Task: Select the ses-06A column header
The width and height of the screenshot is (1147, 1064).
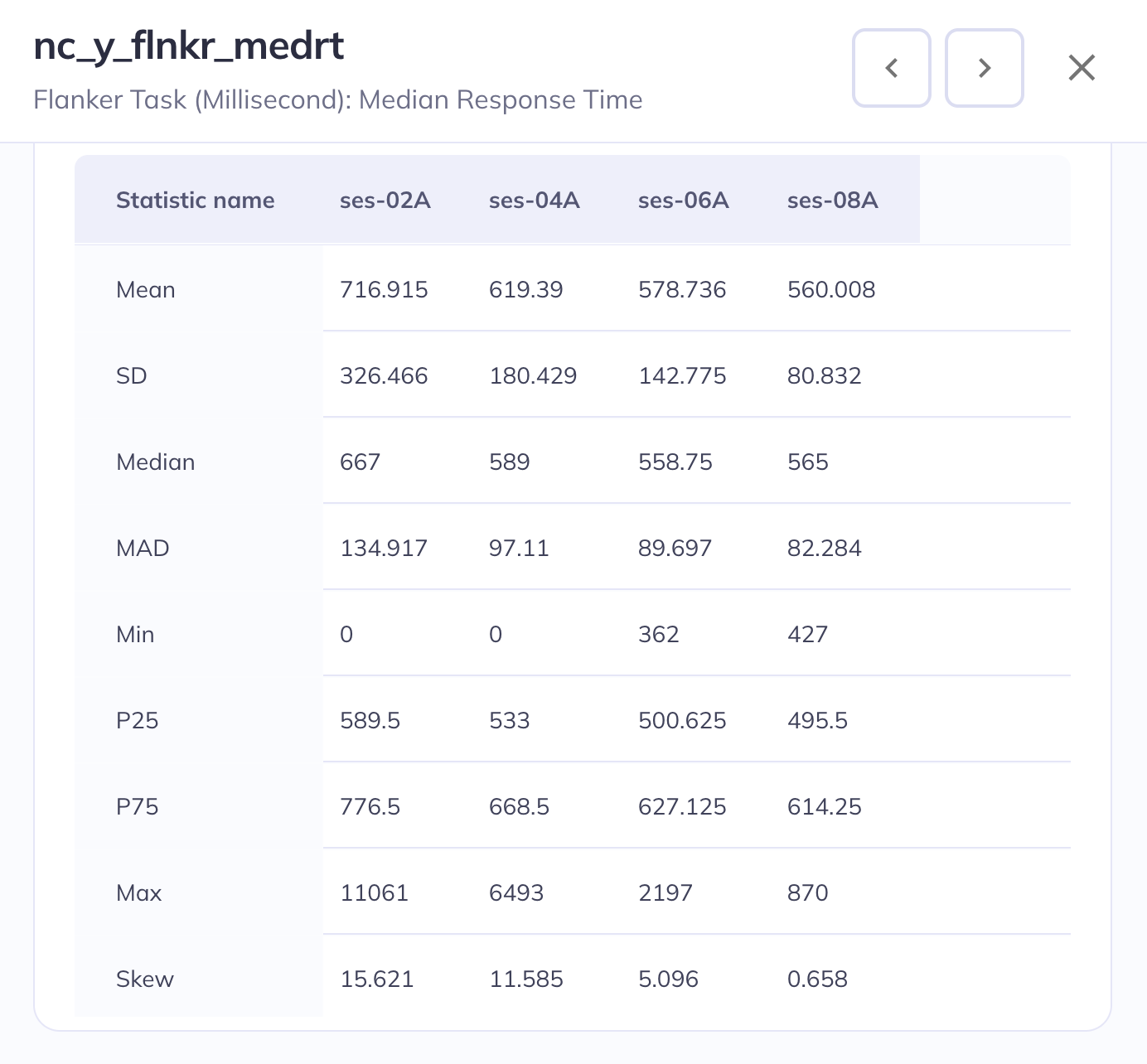Action: click(684, 200)
